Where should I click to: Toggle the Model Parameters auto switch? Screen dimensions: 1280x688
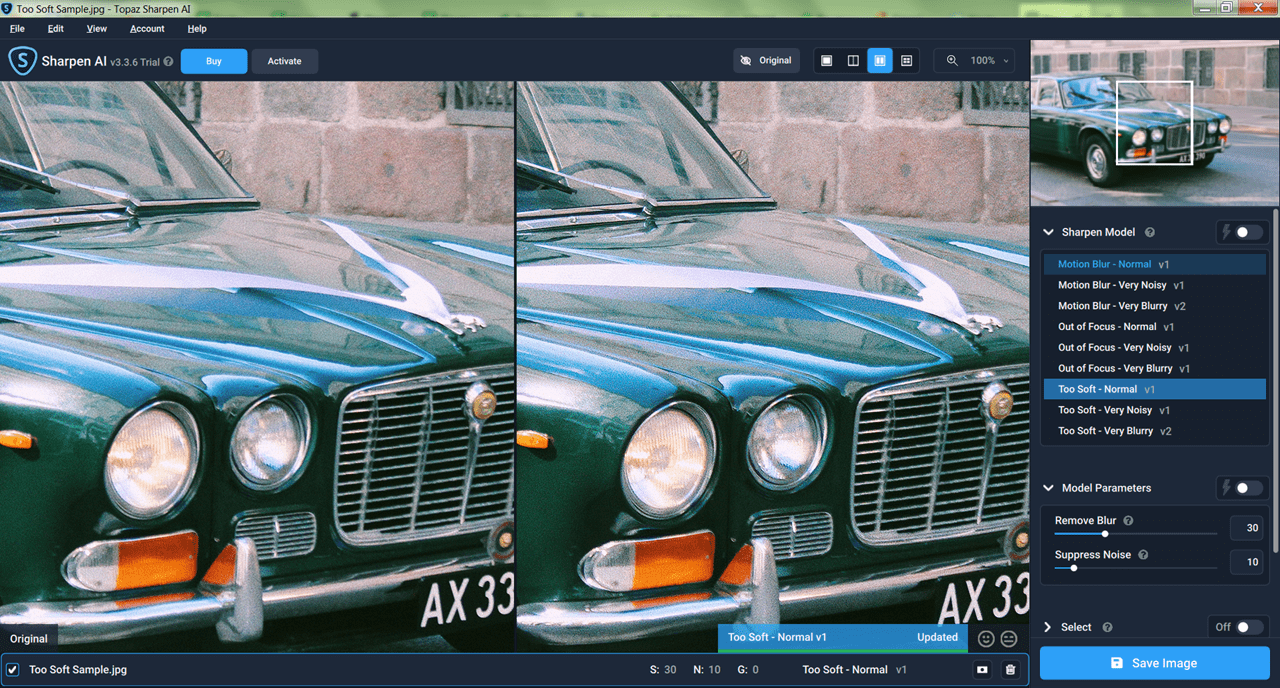pos(1242,488)
